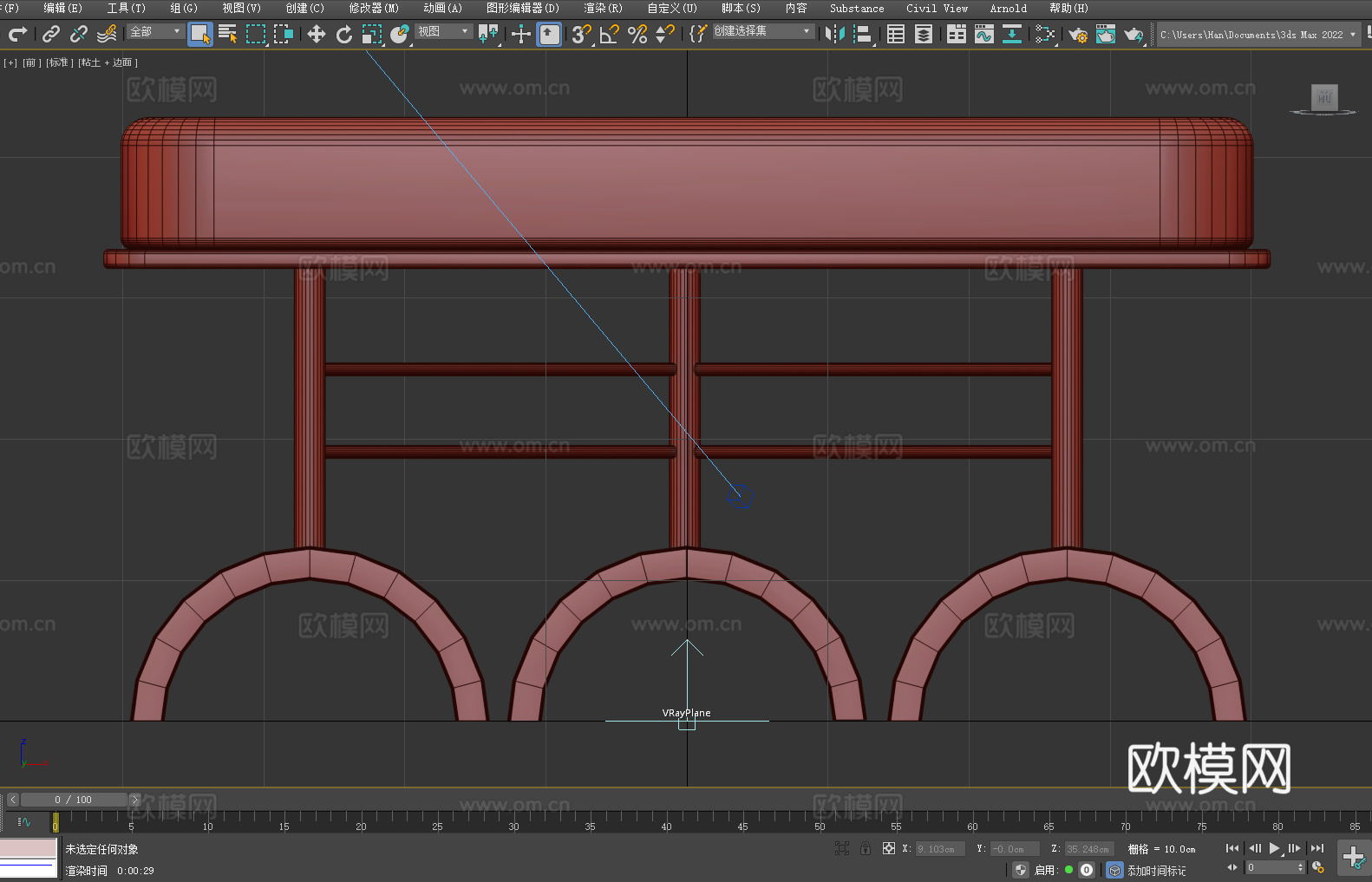
Task: Toggle Percent Snap
Action: point(637,34)
